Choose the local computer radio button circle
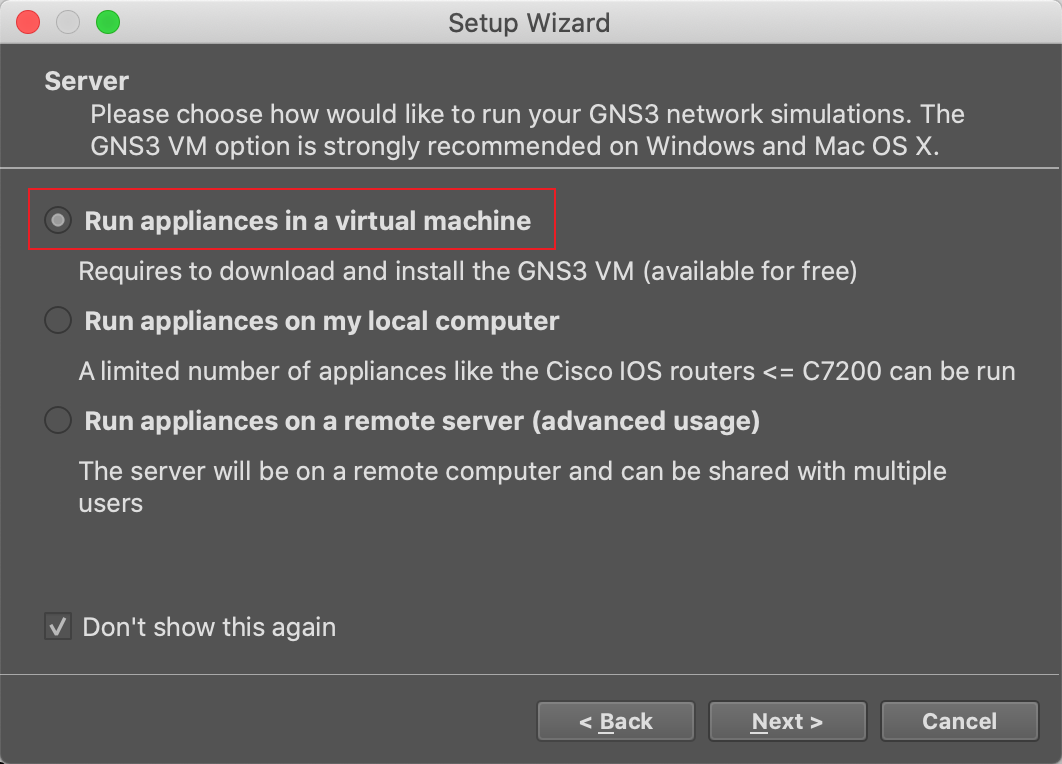The image size is (1062, 764). (59, 321)
